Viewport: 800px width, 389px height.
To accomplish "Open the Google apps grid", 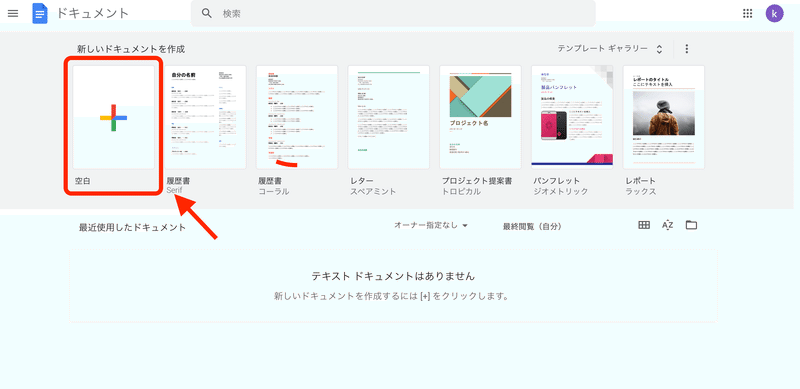I will (747, 14).
